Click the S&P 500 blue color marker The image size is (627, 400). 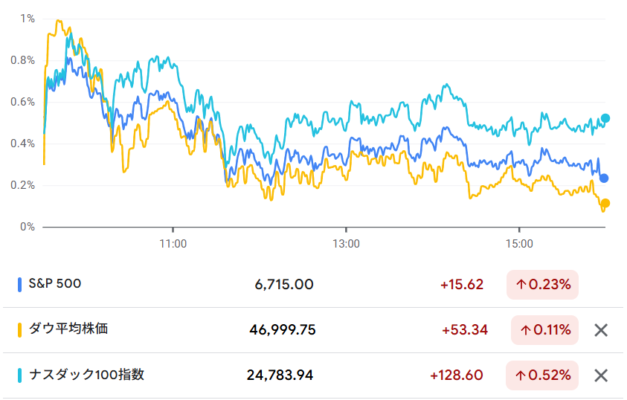coord(21,284)
